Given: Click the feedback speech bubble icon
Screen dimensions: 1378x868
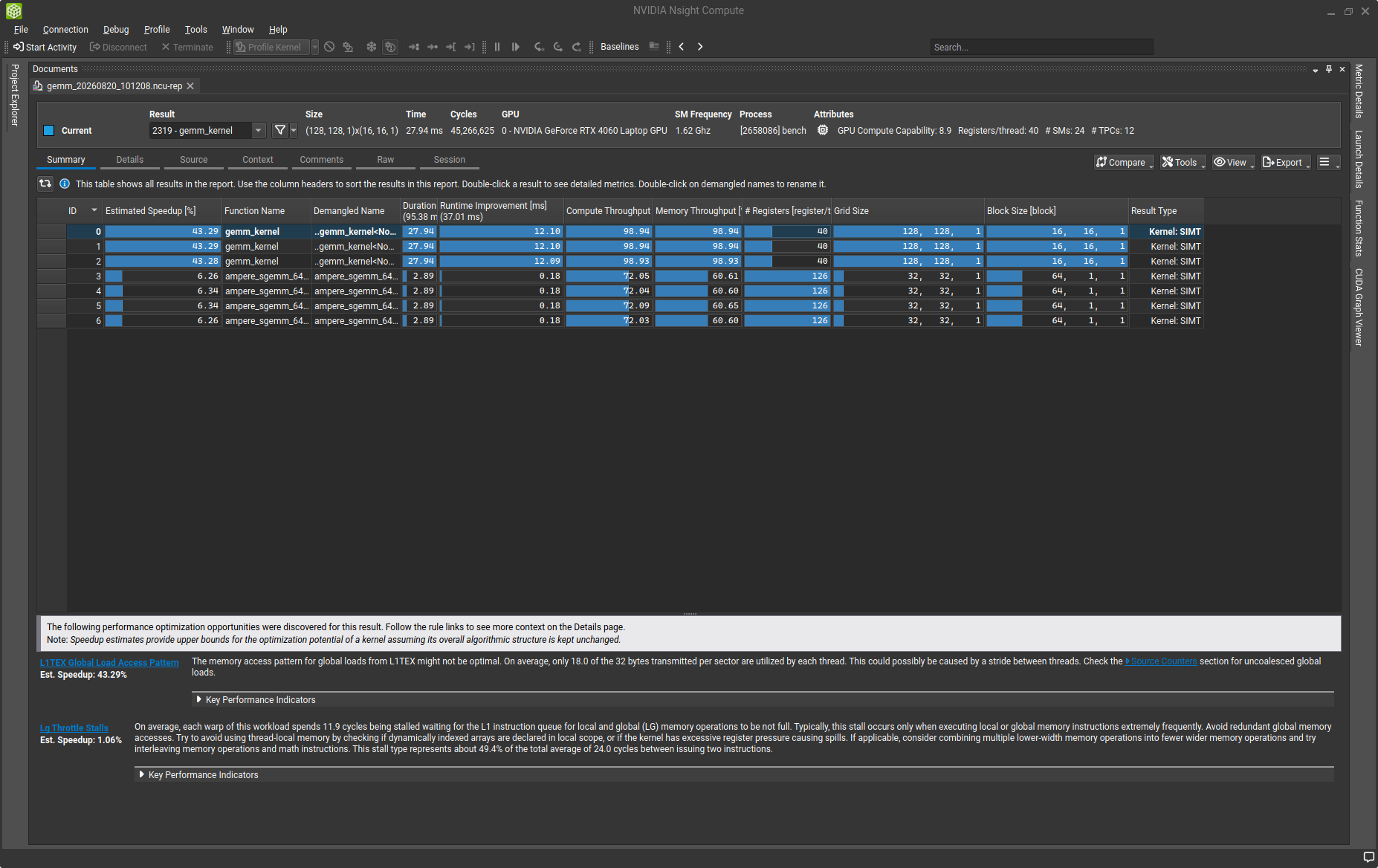Looking at the screenshot, I should click(1368, 857).
